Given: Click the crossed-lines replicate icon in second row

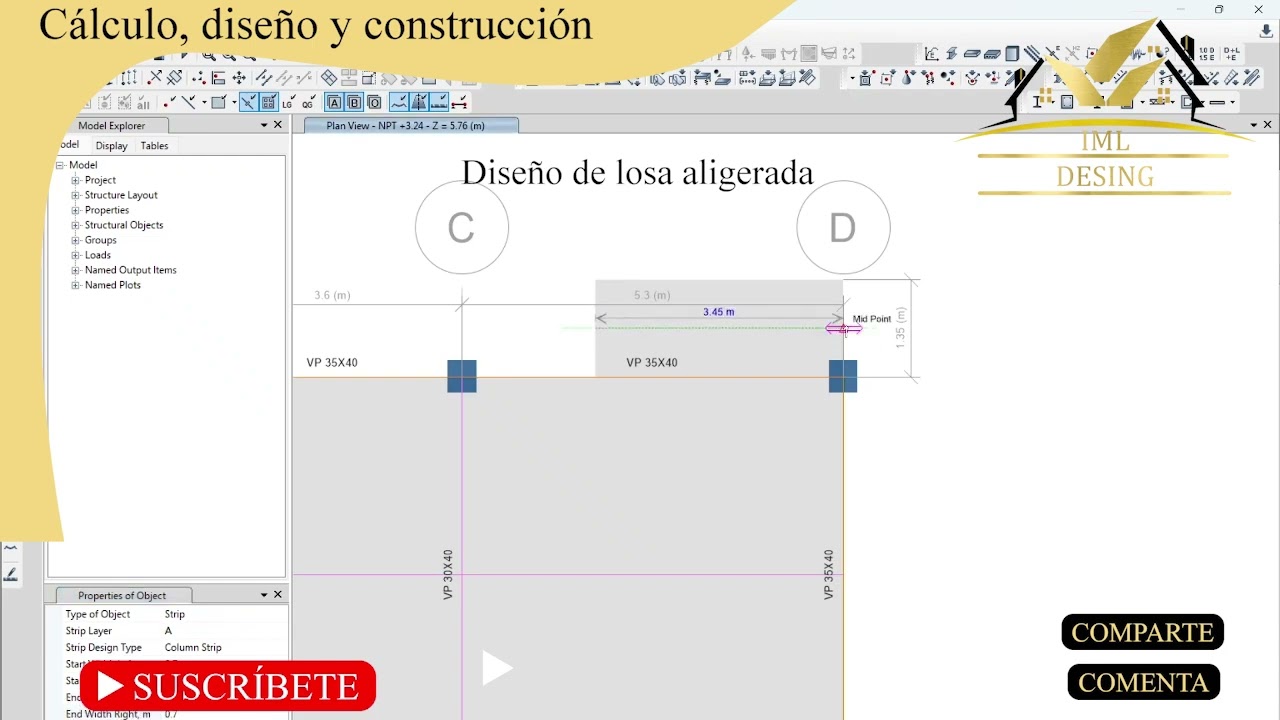Looking at the screenshot, I should coord(155,78).
